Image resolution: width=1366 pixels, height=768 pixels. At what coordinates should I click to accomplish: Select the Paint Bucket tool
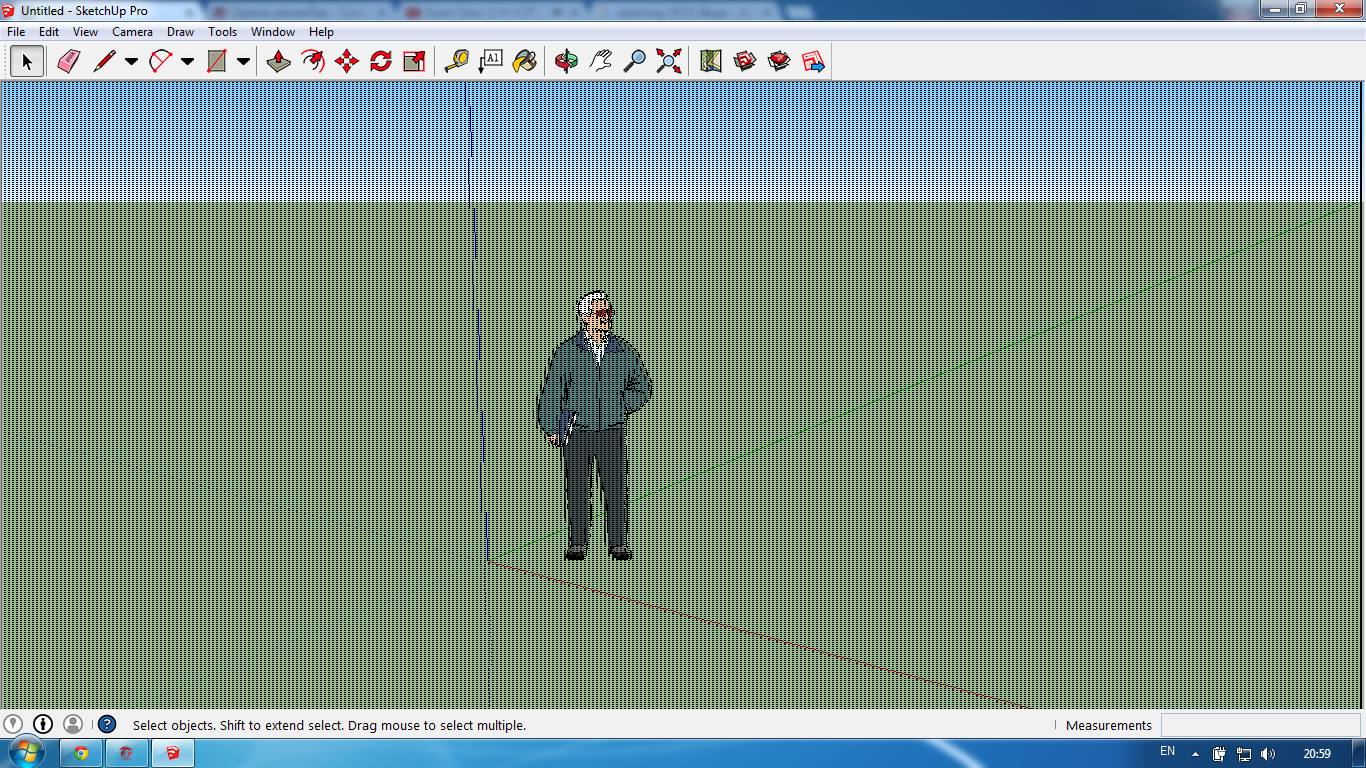[x=524, y=62]
